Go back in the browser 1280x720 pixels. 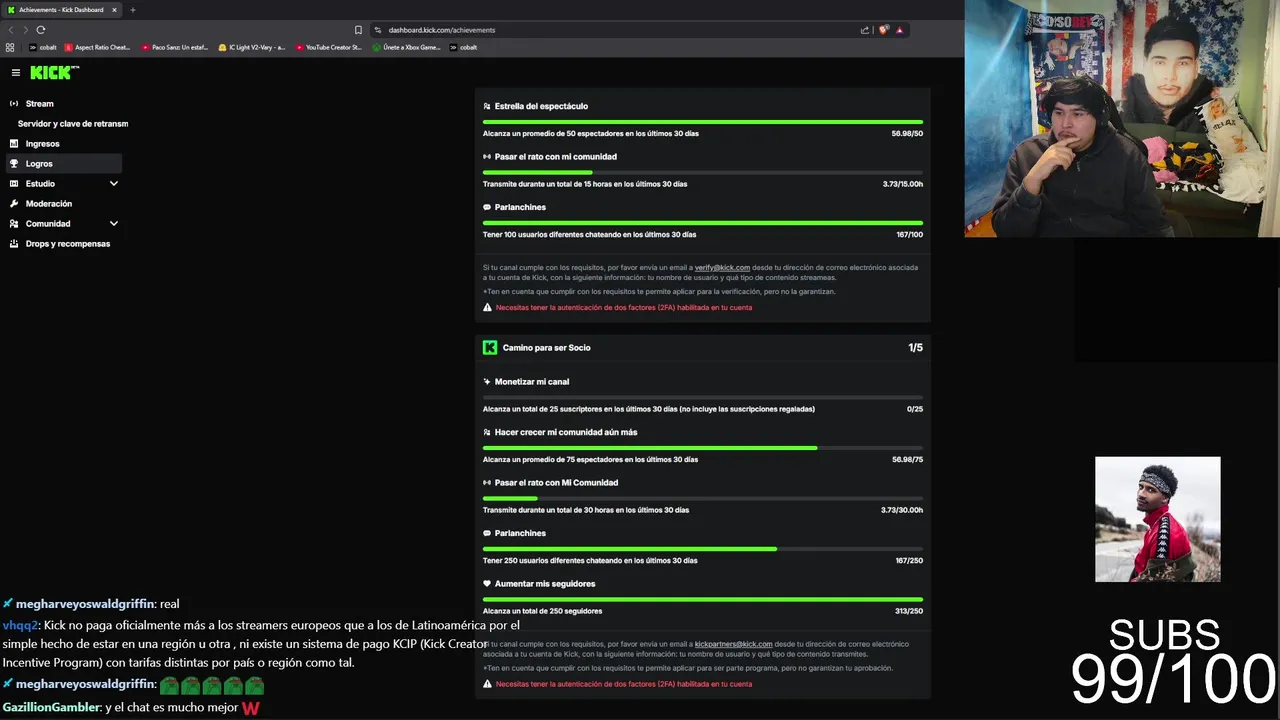coord(11,30)
